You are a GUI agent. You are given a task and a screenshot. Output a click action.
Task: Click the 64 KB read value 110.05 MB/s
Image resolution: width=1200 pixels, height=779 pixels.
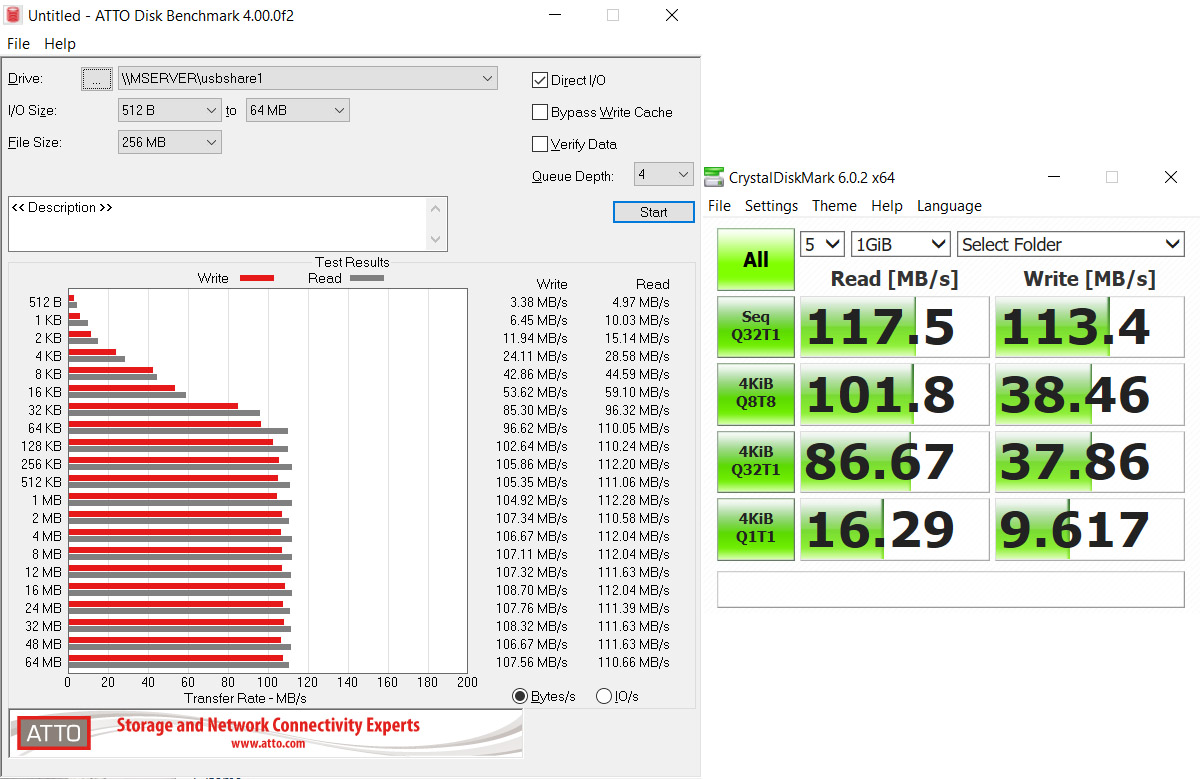(633, 428)
